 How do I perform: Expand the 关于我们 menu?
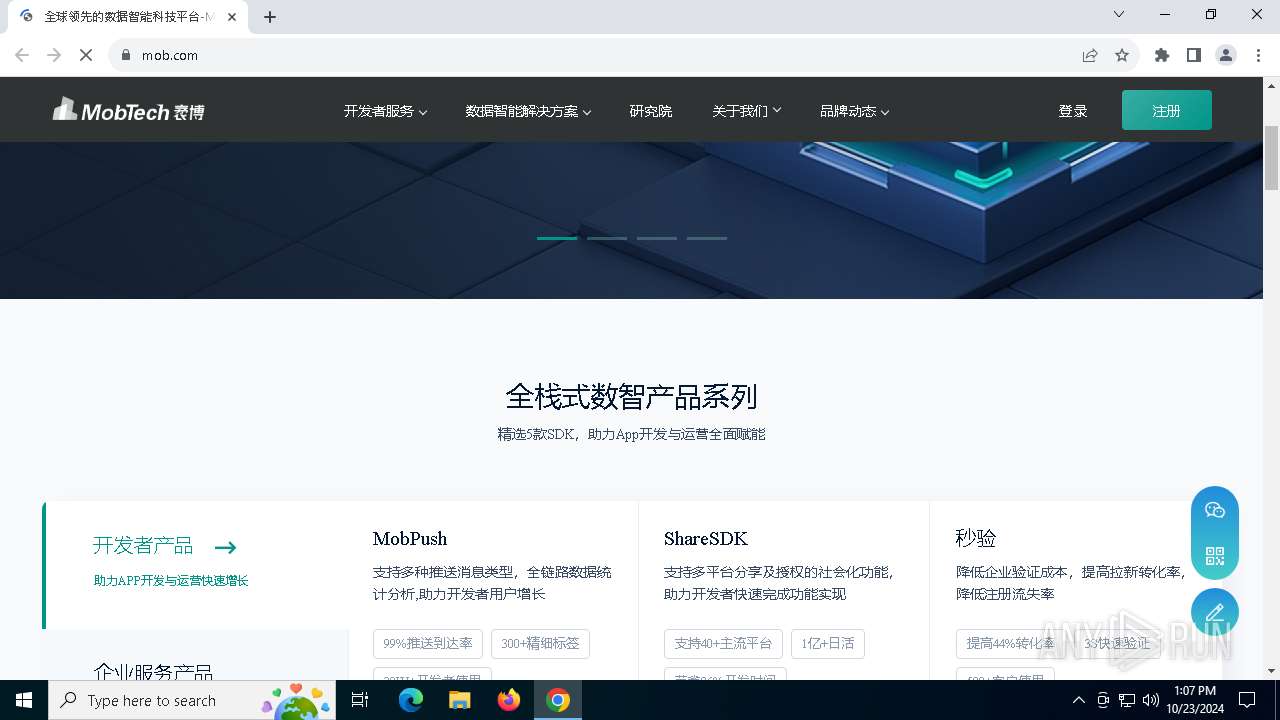(x=746, y=111)
